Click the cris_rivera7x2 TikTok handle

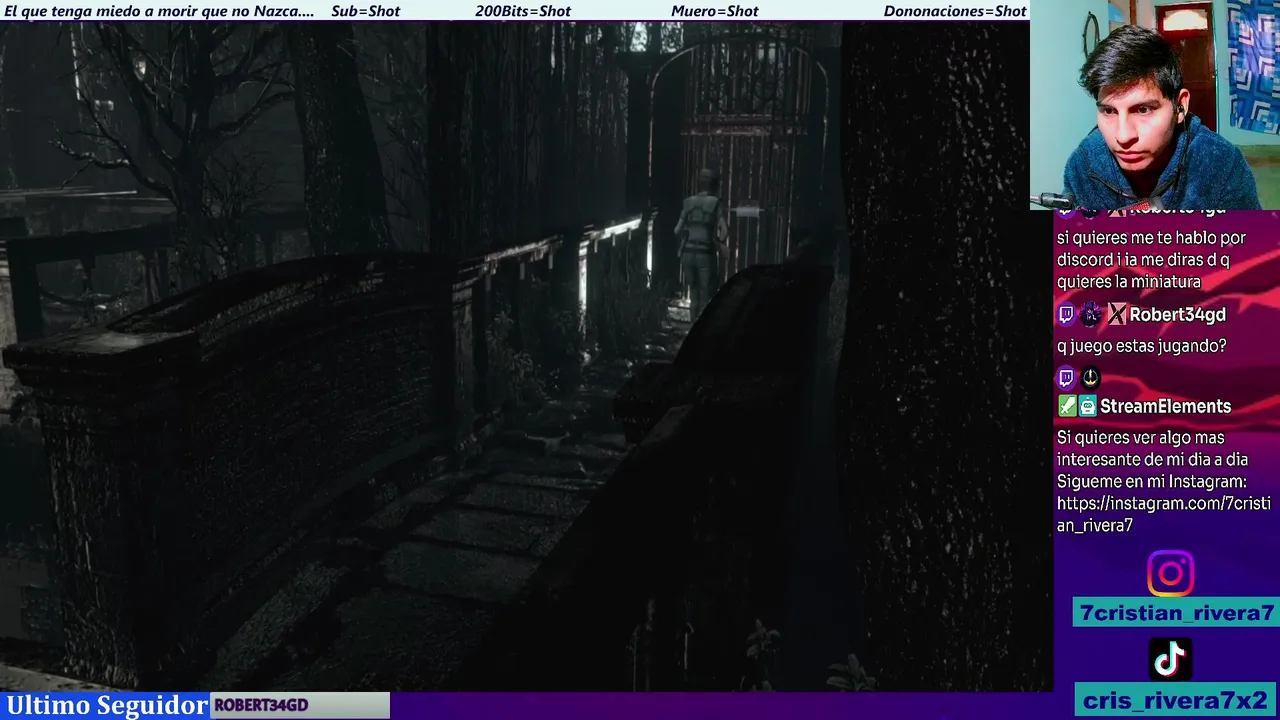[x=1175, y=700]
